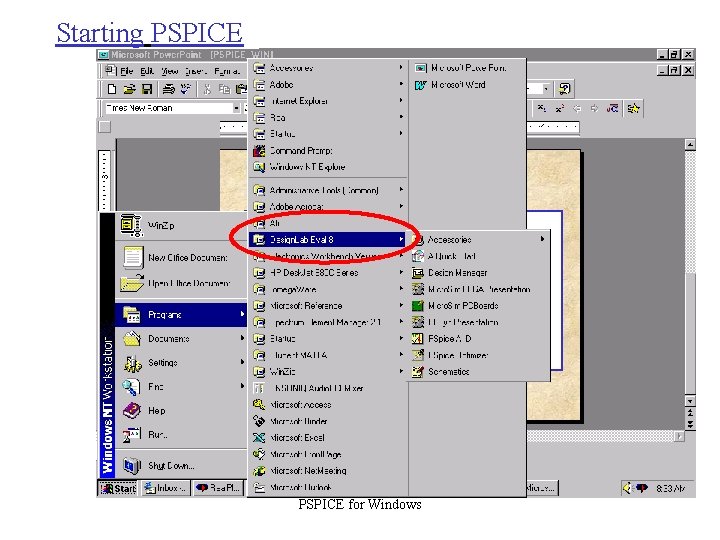Open the DesignLab Eval 8 program group
The image size is (720, 540).
pyautogui.click(x=328, y=239)
